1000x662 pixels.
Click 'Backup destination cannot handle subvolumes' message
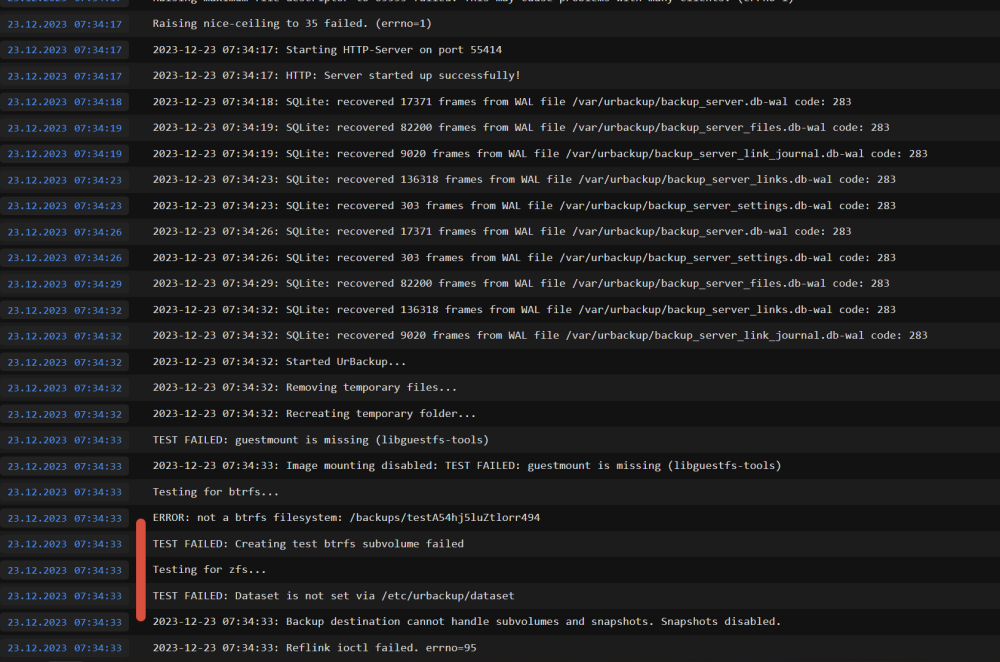click(x=467, y=621)
